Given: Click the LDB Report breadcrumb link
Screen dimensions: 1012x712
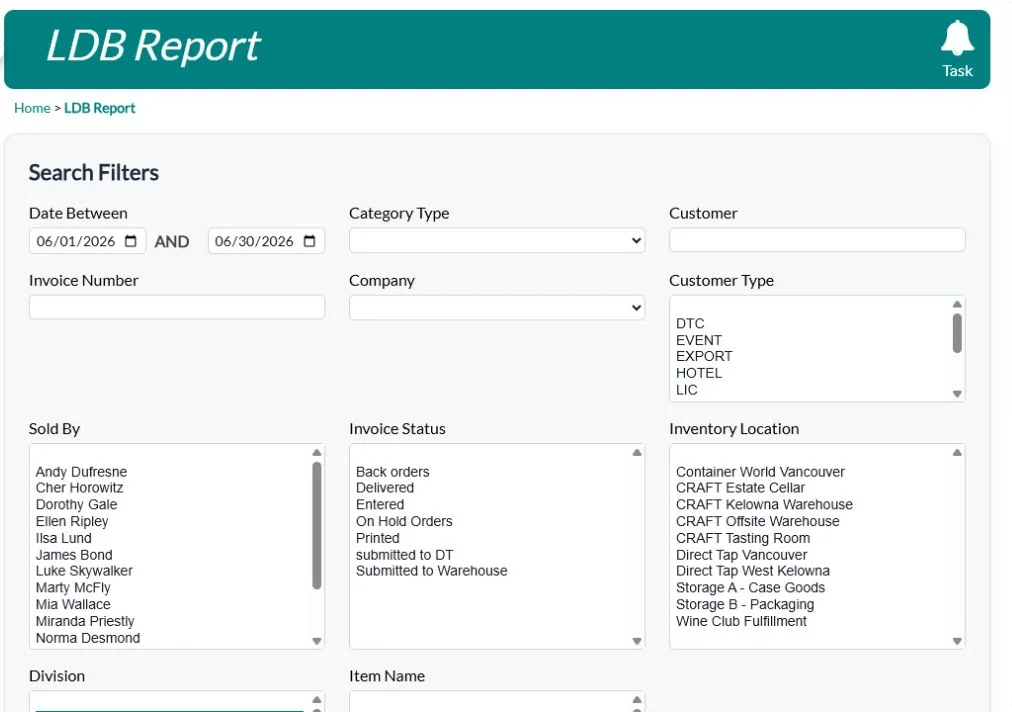Looking at the screenshot, I should (x=99, y=108).
